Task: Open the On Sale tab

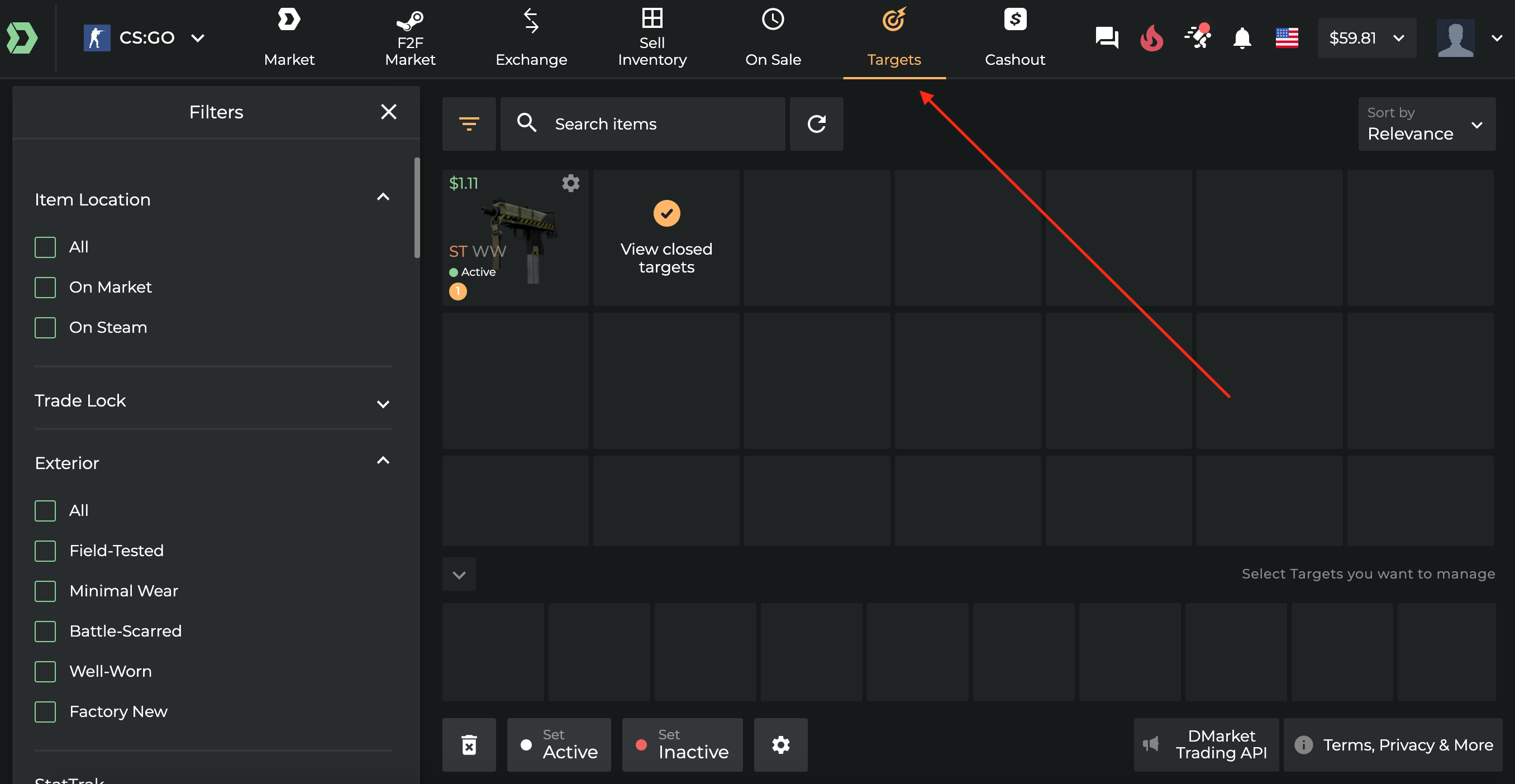Action: 773,38
